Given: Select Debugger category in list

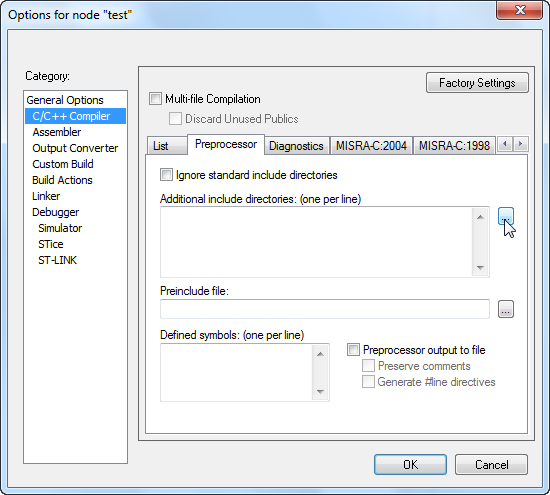Looking at the screenshot, I should [55, 212].
